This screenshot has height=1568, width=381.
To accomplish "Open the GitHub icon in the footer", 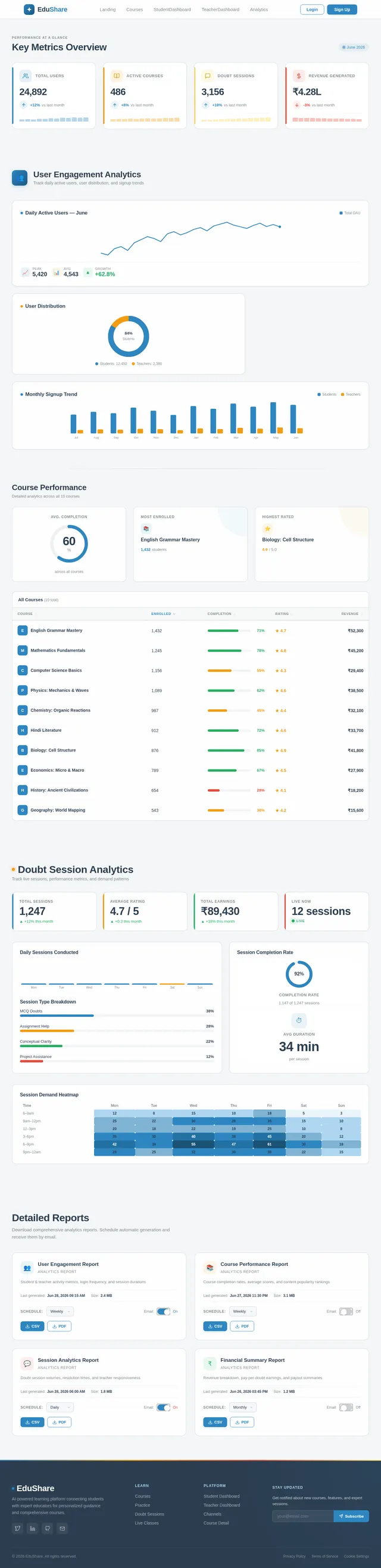I will [48, 1529].
